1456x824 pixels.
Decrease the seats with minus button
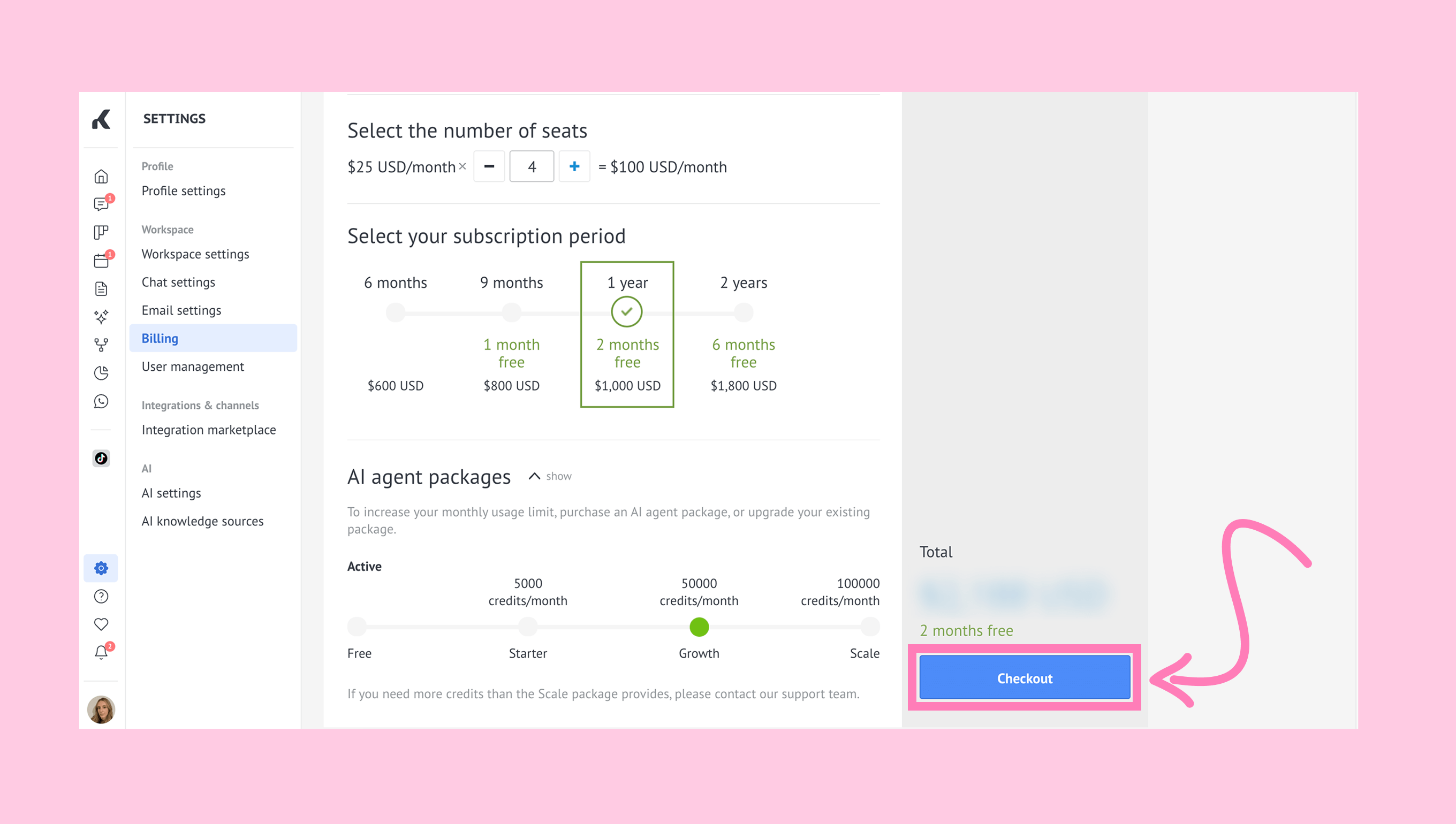[489, 166]
